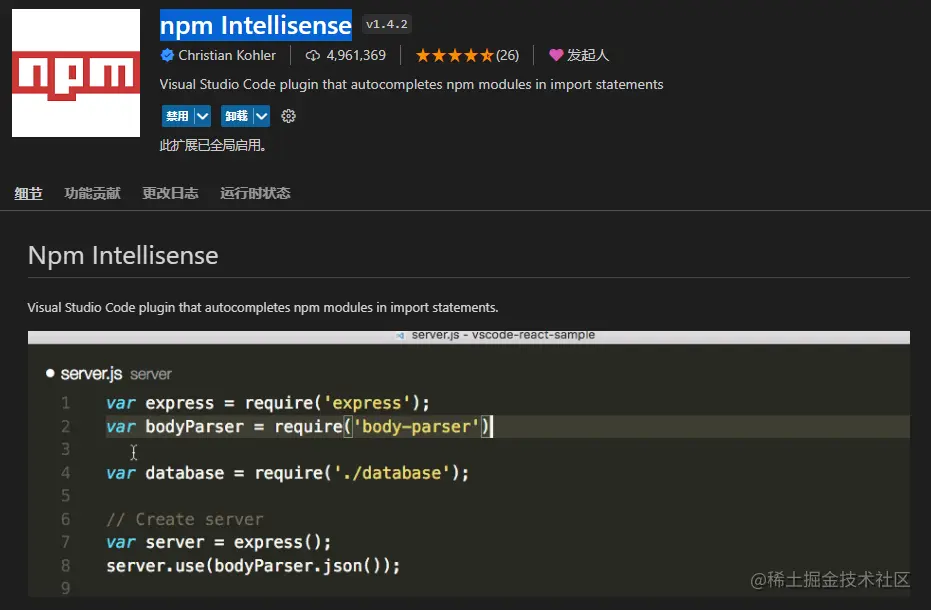Open the extension manage gear icon

(289, 116)
